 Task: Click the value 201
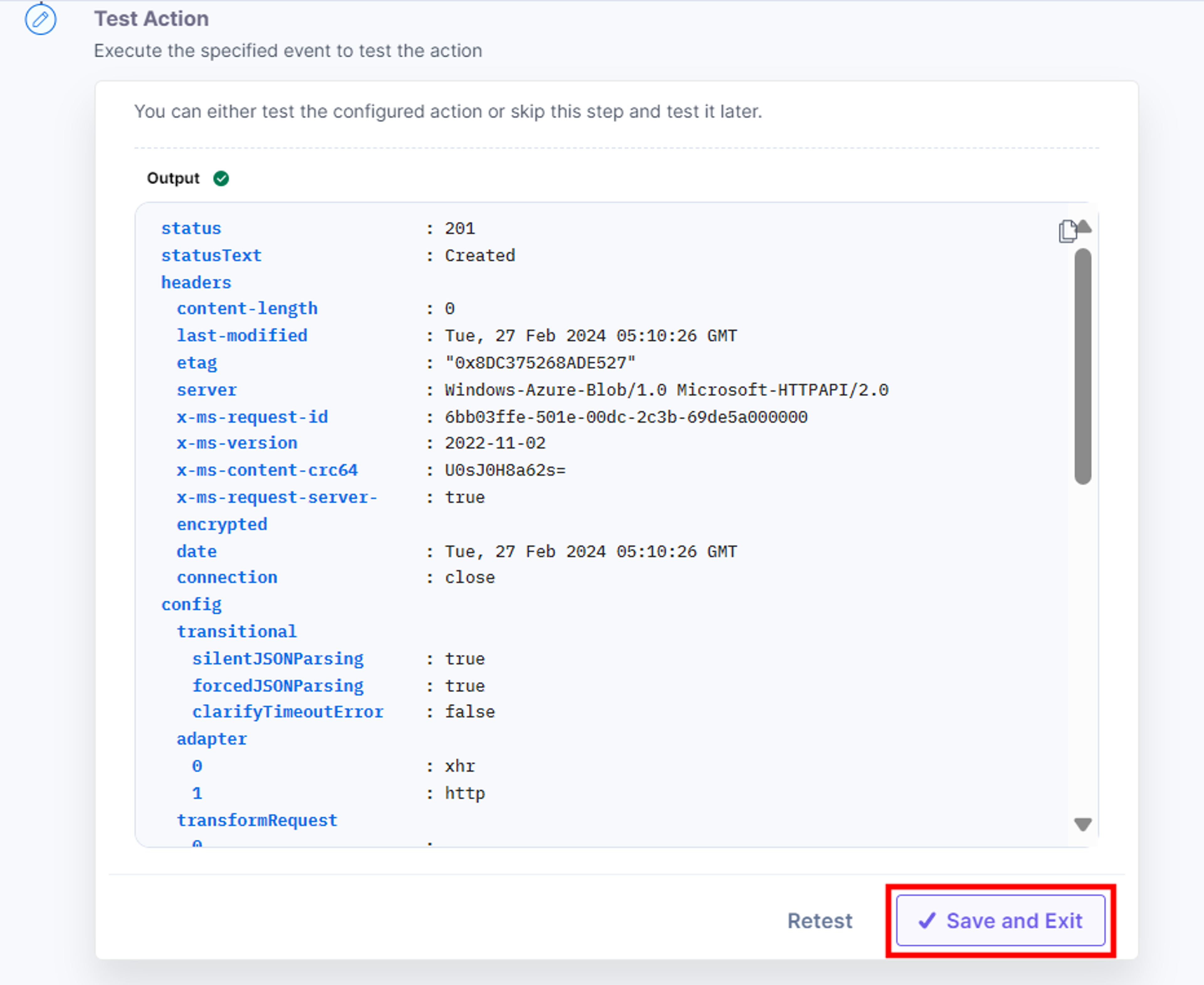point(460,228)
